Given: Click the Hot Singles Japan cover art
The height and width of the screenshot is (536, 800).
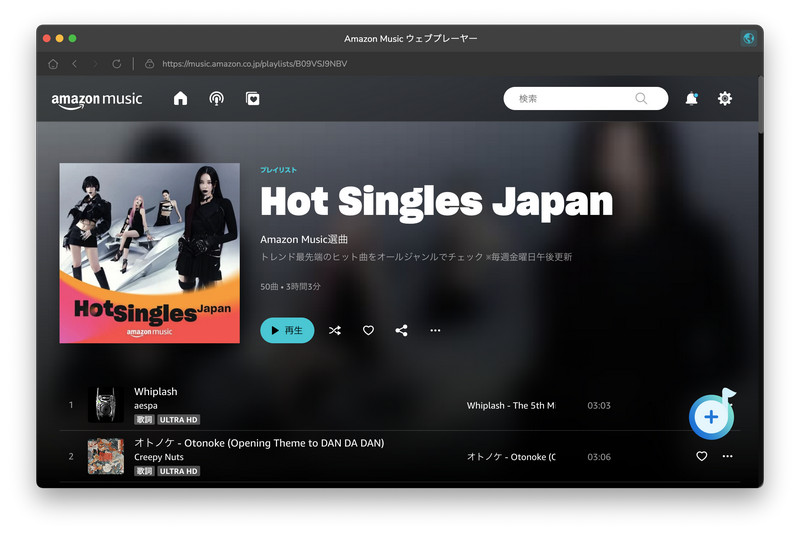Looking at the screenshot, I should click(149, 253).
